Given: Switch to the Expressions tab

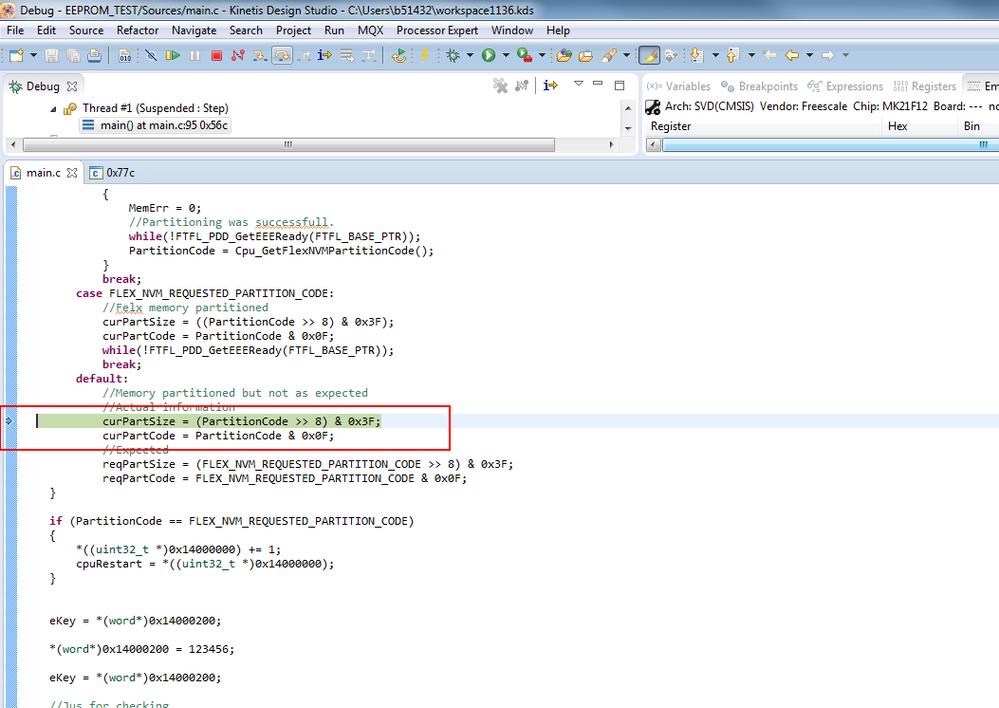Looking at the screenshot, I should tap(845, 86).
